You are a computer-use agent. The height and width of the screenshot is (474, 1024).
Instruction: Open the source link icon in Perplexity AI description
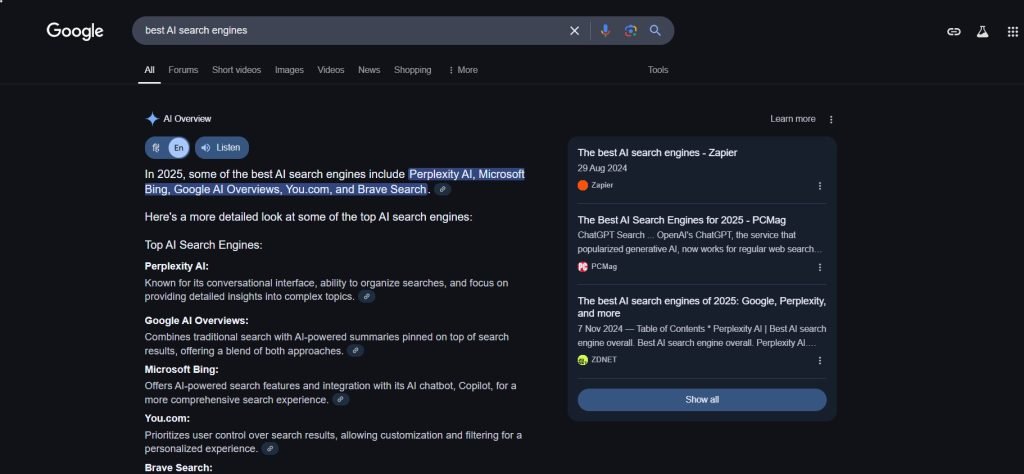tap(367, 296)
